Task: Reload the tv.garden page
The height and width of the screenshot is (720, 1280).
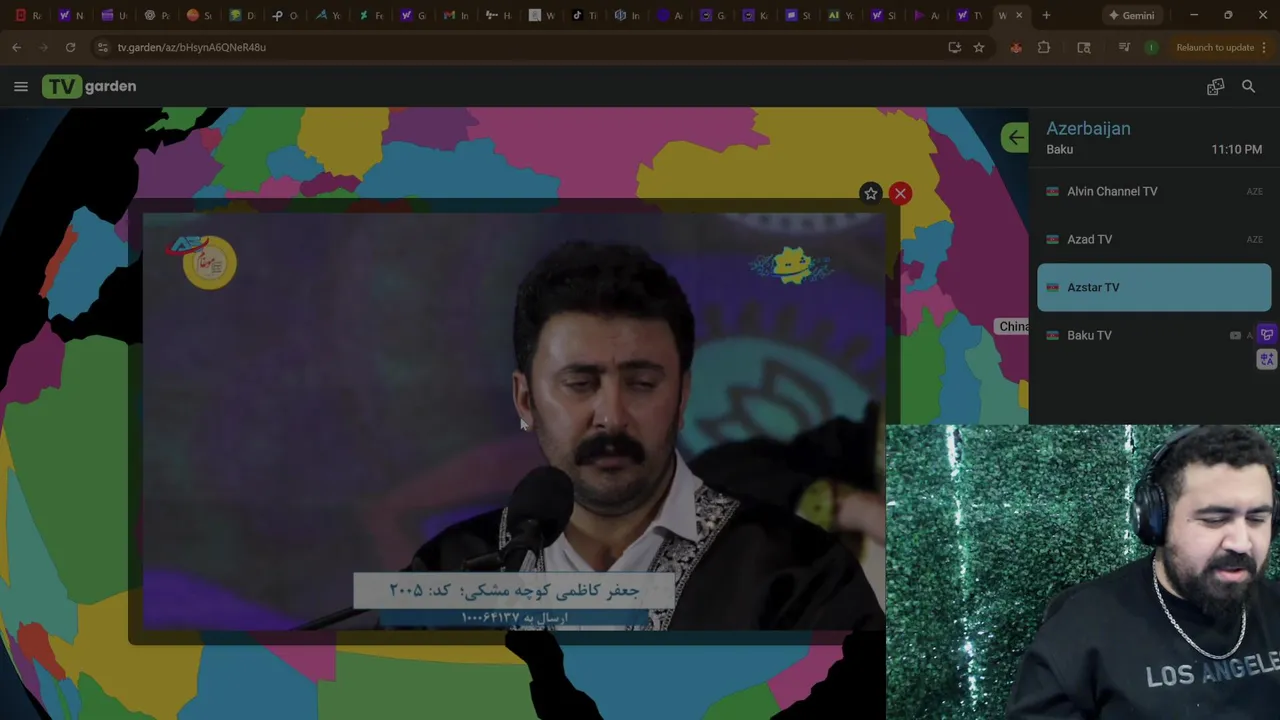Action: point(70,47)
